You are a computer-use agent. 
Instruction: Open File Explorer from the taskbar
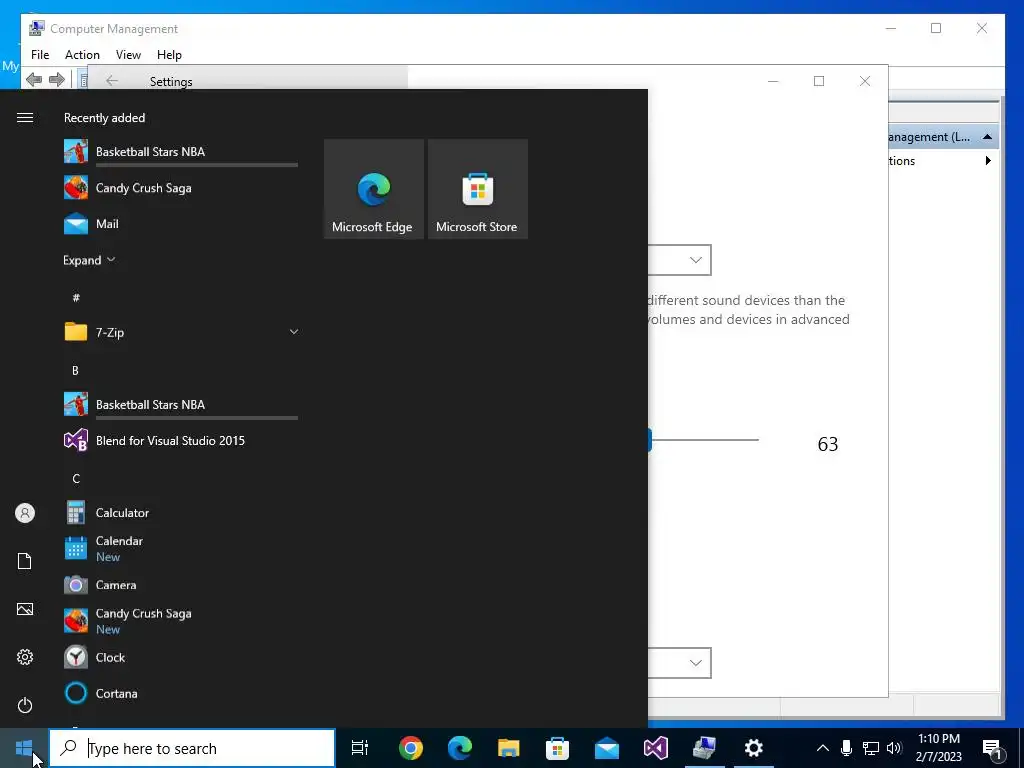pos(509,748)
